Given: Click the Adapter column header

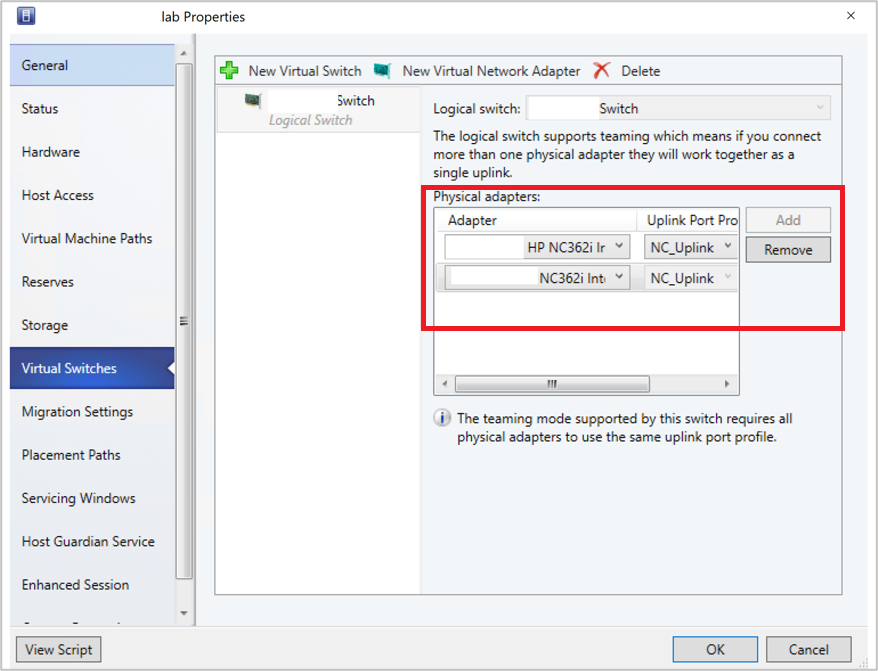Looking at the screenshot, I should [536, 220].
